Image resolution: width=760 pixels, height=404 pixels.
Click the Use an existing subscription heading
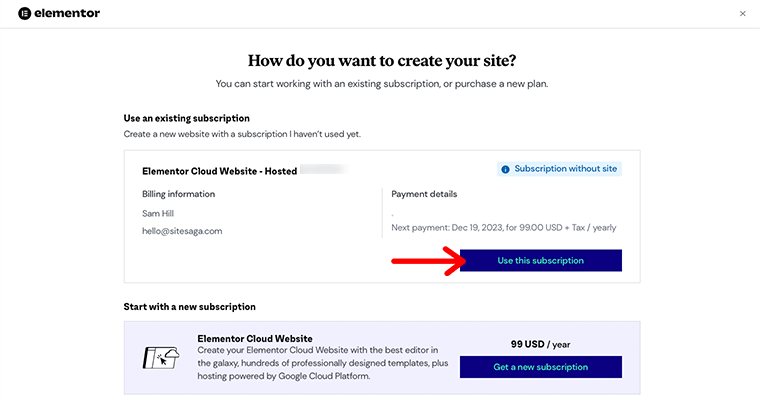[187, 118]
